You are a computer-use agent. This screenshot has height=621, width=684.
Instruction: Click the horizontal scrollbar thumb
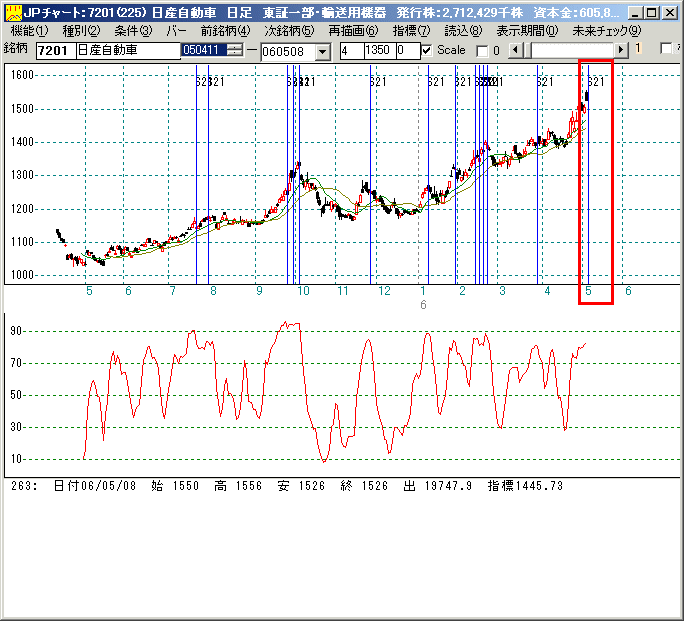527,50
